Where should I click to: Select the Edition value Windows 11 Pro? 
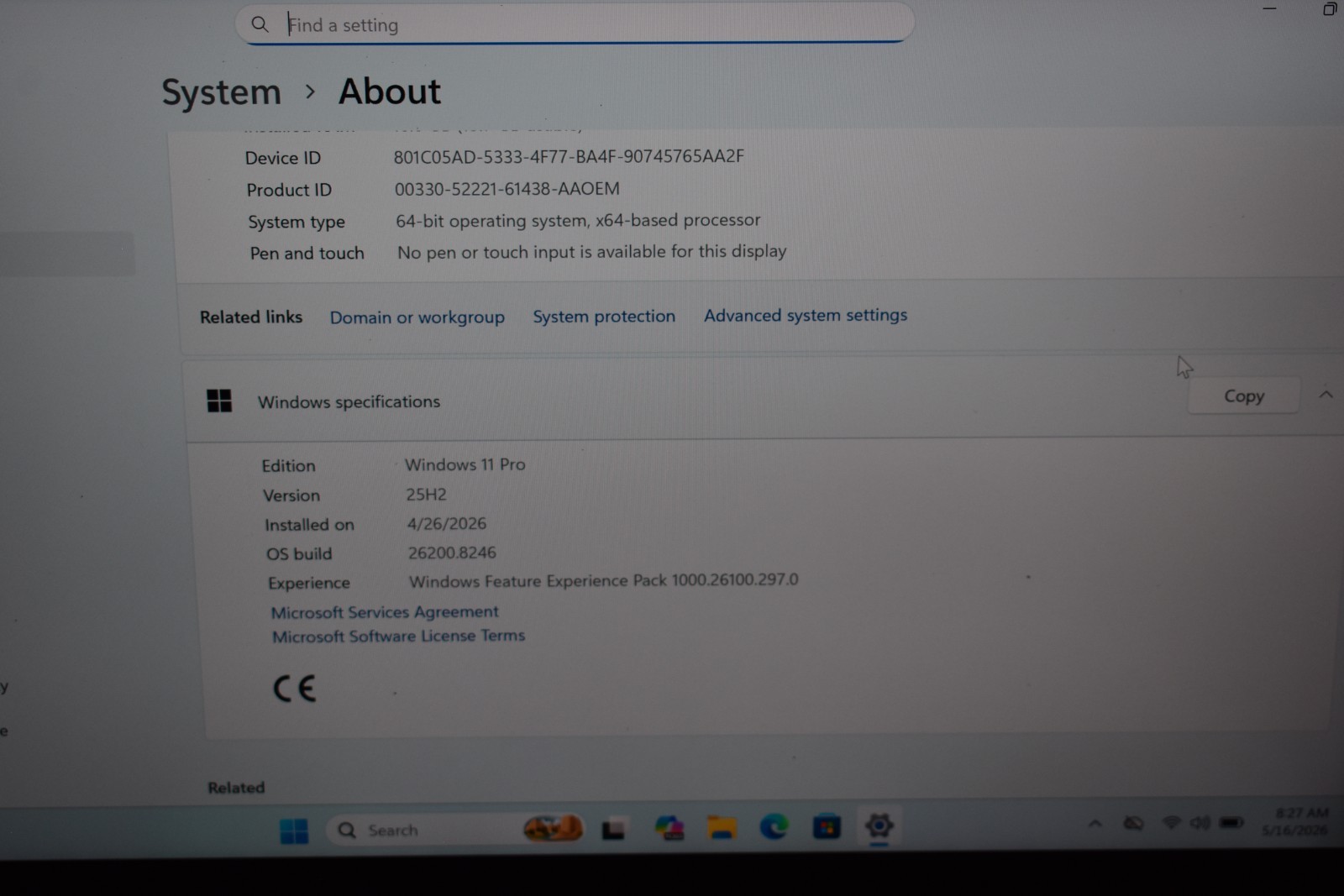coord(465,464)
